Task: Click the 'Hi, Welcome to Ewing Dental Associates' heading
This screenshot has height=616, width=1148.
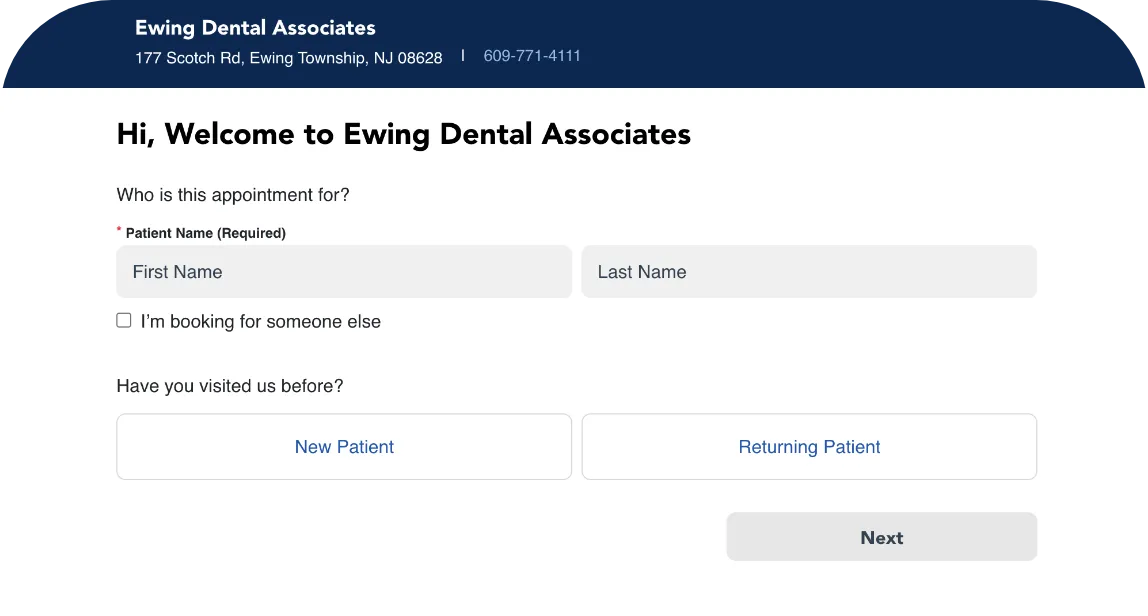Action: pos(403,134)
